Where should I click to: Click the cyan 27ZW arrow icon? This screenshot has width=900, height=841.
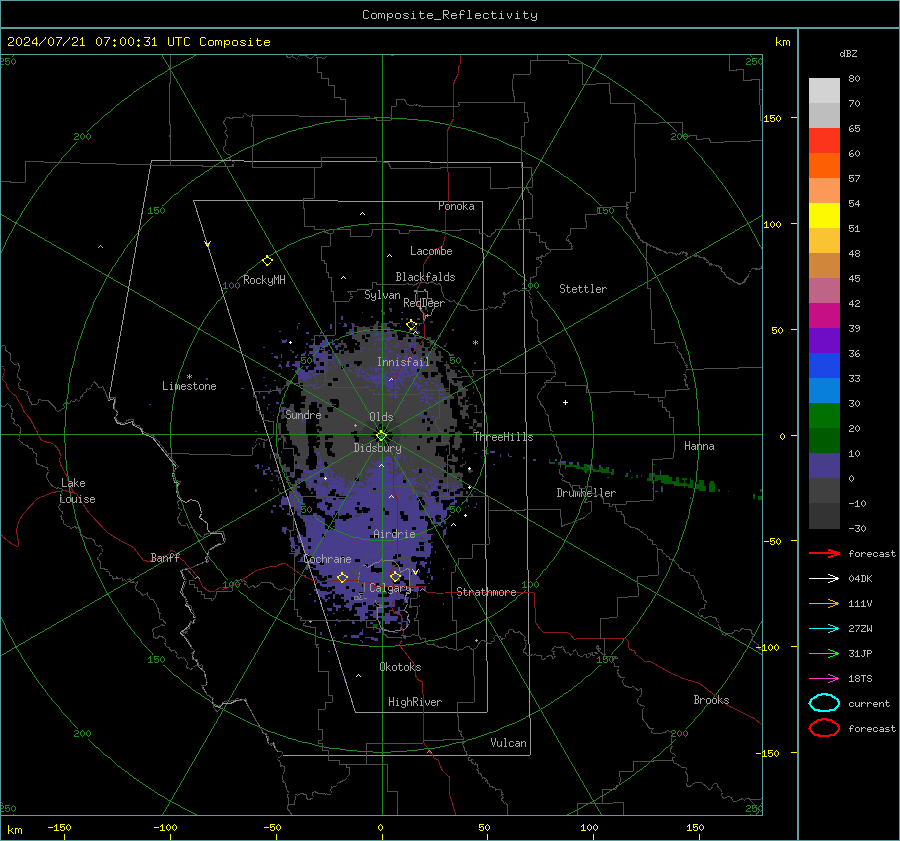click(824, 629)
